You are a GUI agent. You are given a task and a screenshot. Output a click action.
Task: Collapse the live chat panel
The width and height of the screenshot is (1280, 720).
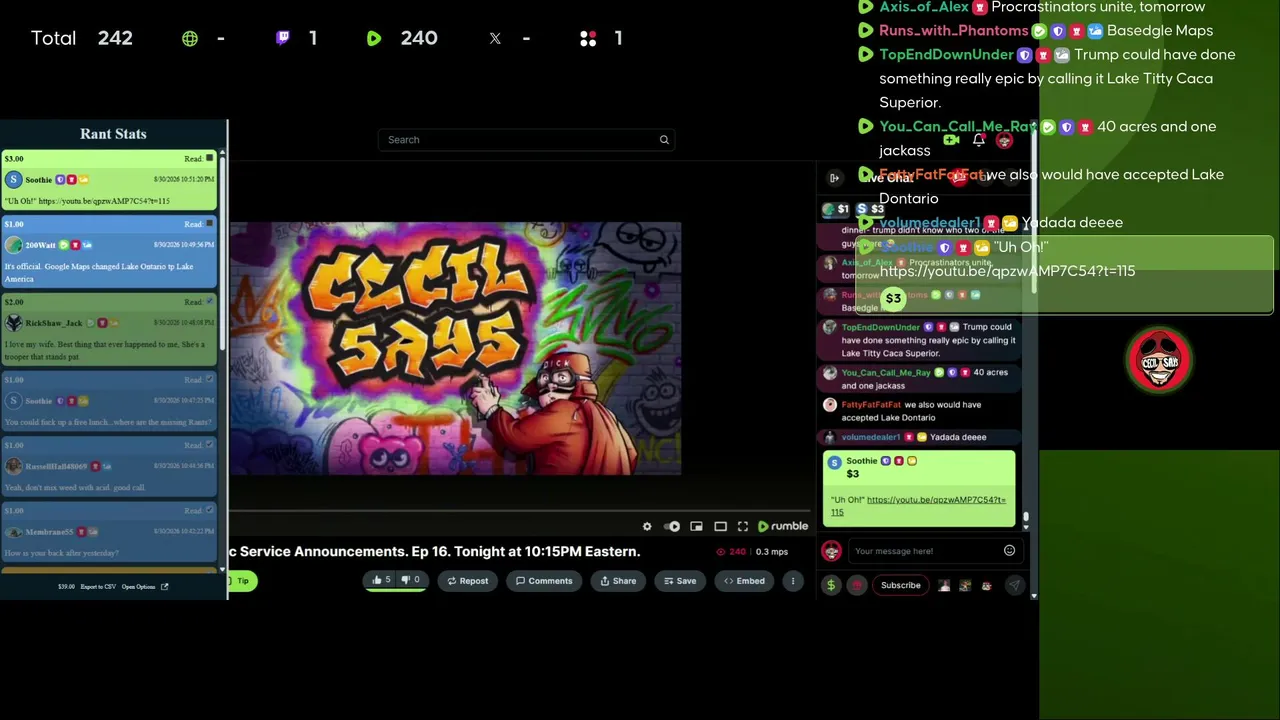[x=834, y=178]
